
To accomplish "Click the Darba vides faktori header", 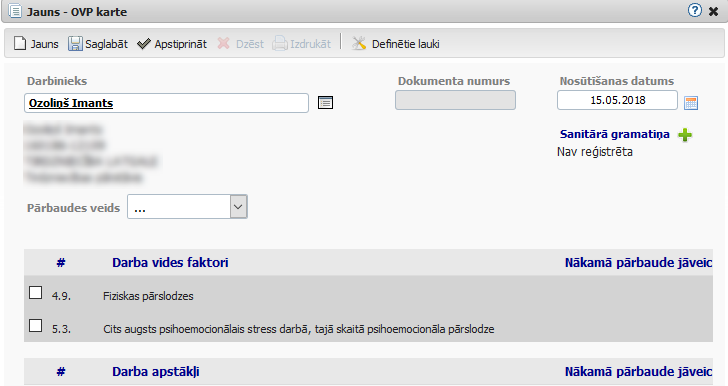I will 170,262.
